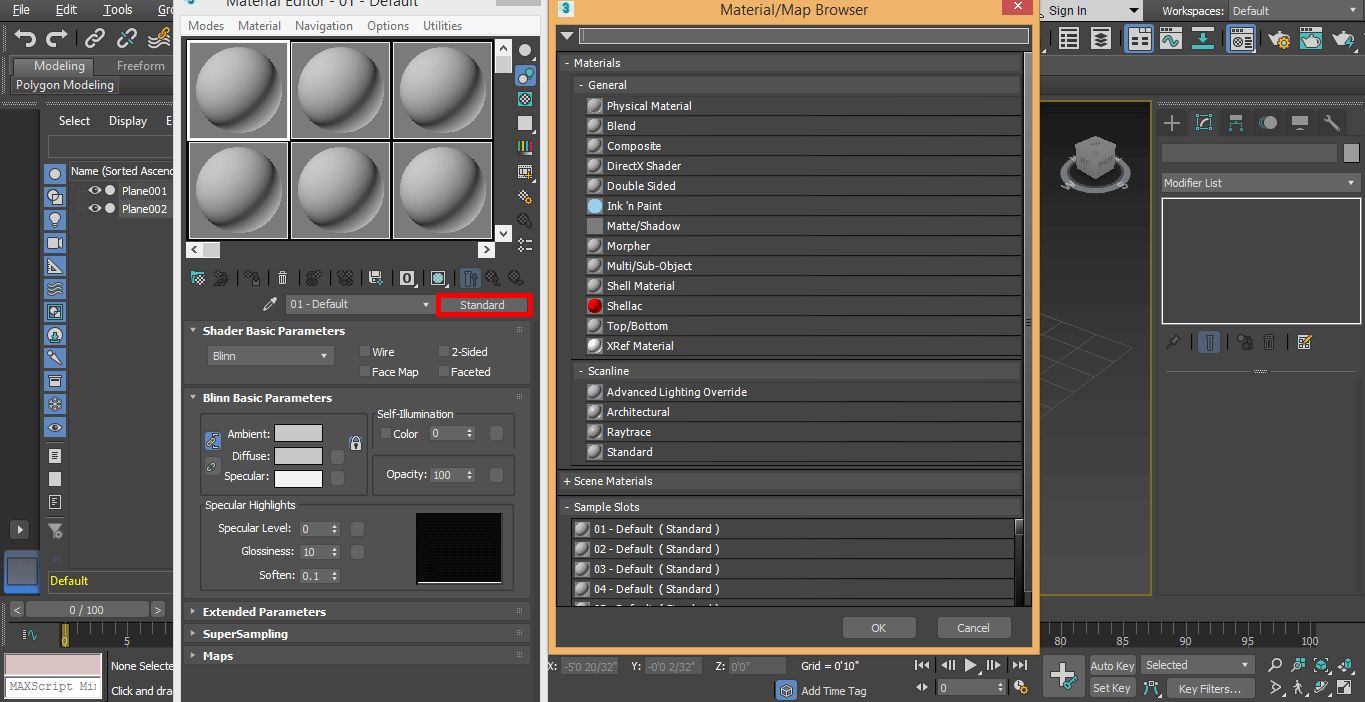Open the Blinn shader type dropdown
Image resolution: width=1365 pixels, height=702 pixels.
pos(270,356)
